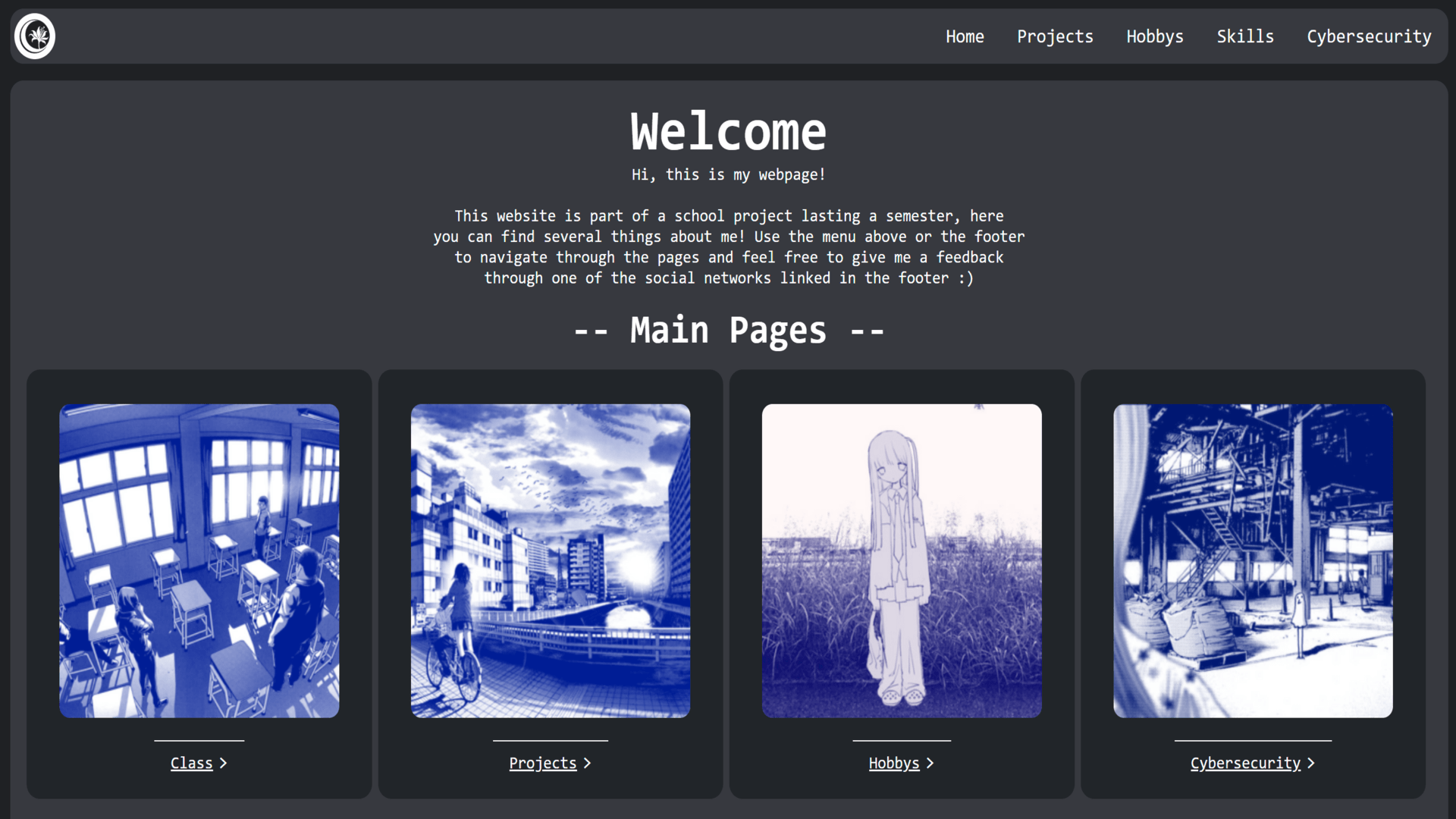Open the Hobbys card link
The height and width of the screenshot is (819, 1456).
[x=893, y=763]
